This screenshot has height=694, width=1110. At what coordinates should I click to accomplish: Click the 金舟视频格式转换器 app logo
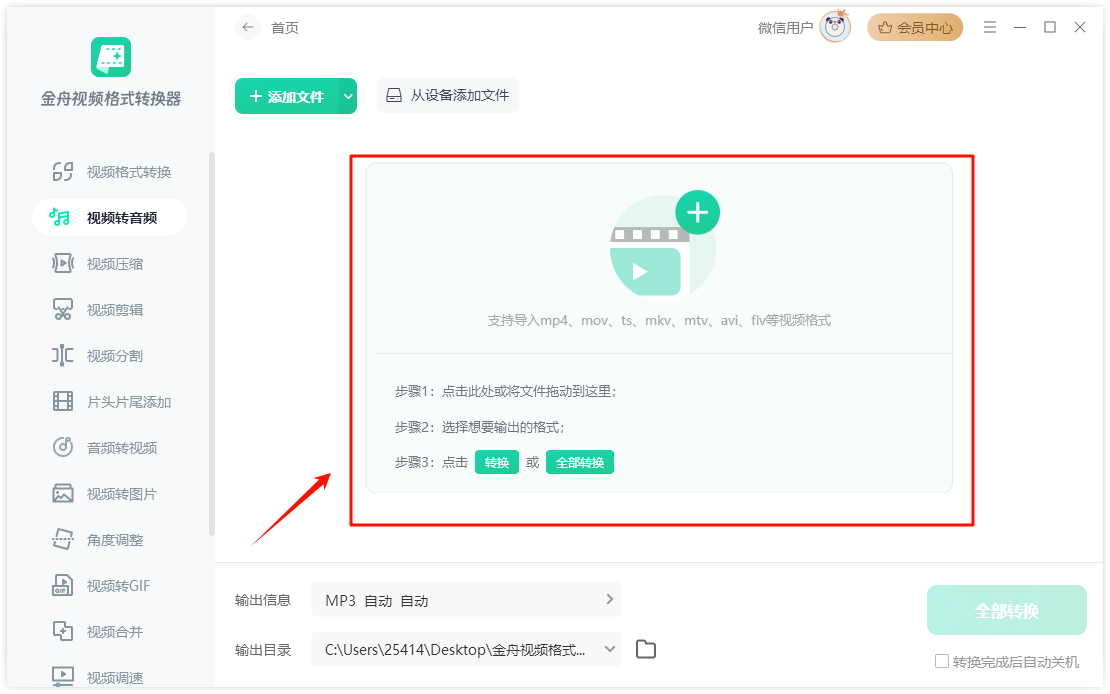[111, 57]
